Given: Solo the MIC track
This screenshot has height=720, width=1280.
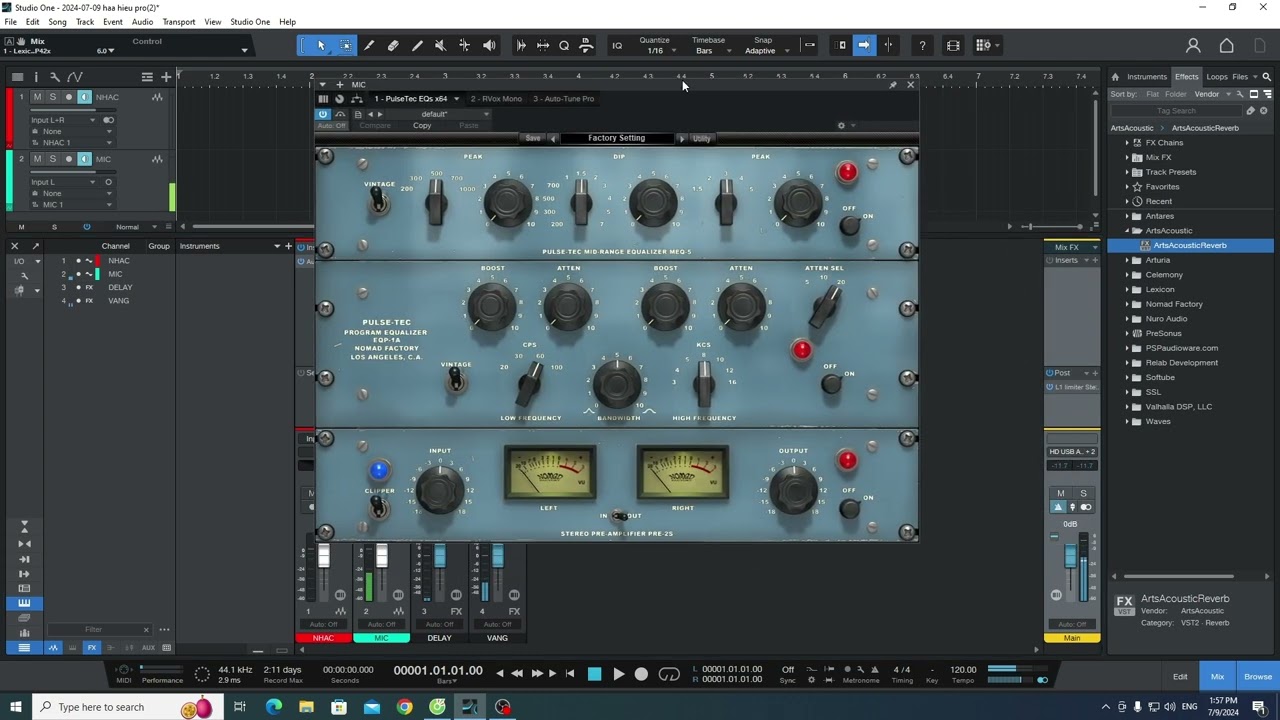Looking at the screenshot, I should [x=52, y=159].
